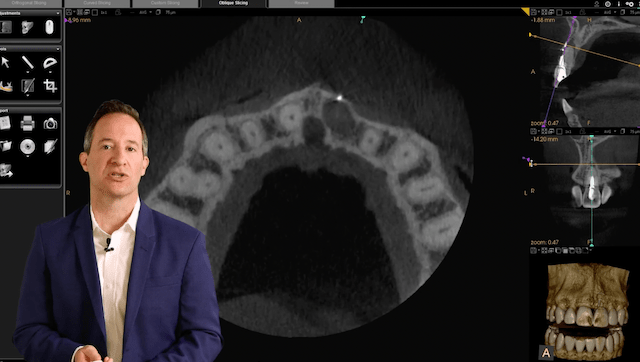Screen dimensions: 640x362
Task: Click the printer icon to print
Action: pos(27,123)
